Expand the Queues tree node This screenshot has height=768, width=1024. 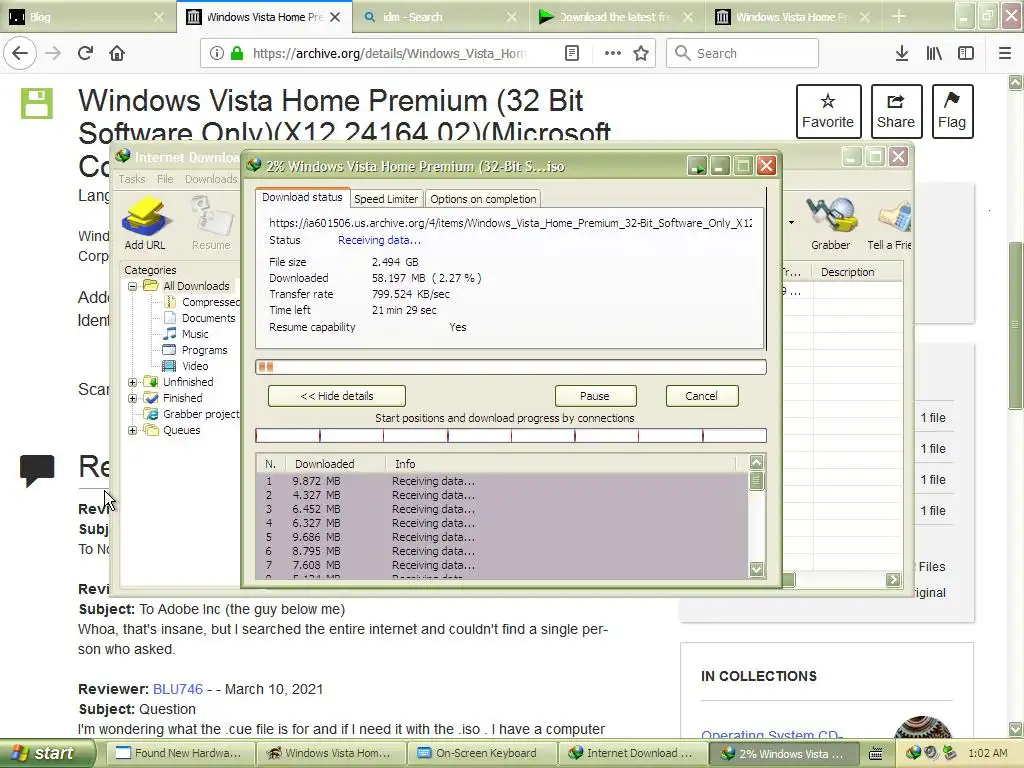coord(133,430)
